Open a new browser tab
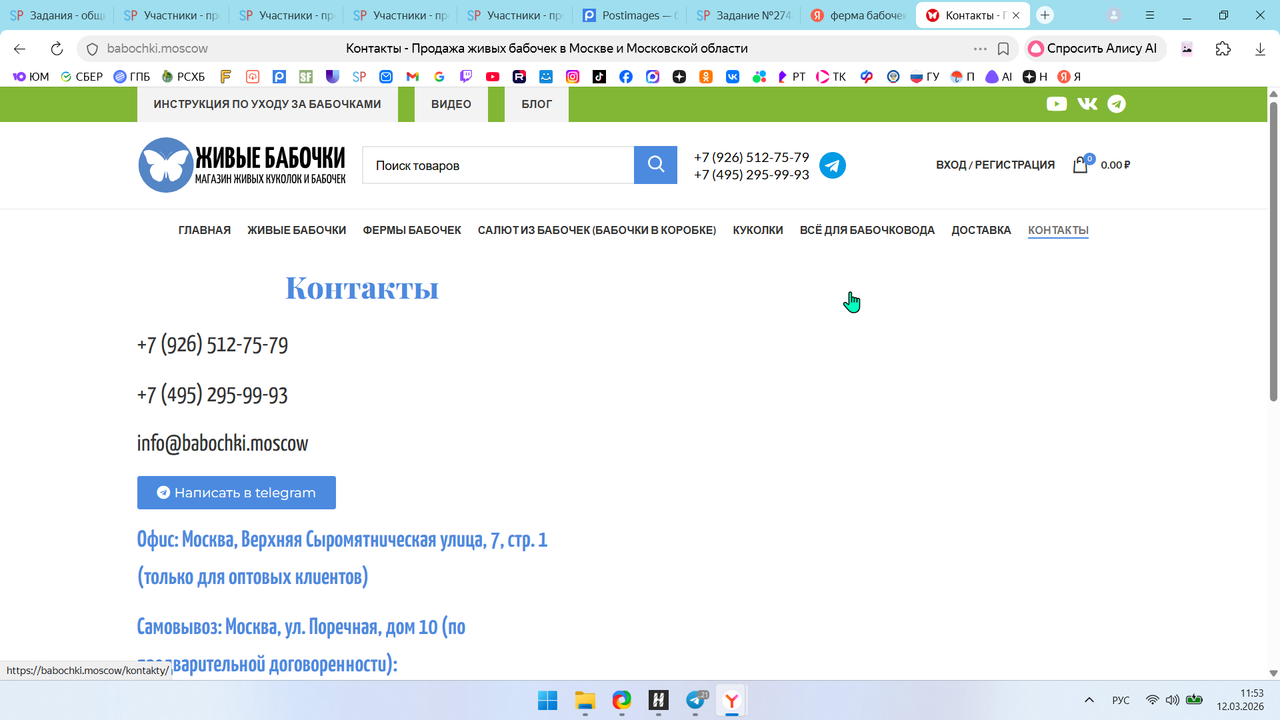This screenshot has height=720, width=1280. click(x=1045, y=15)
